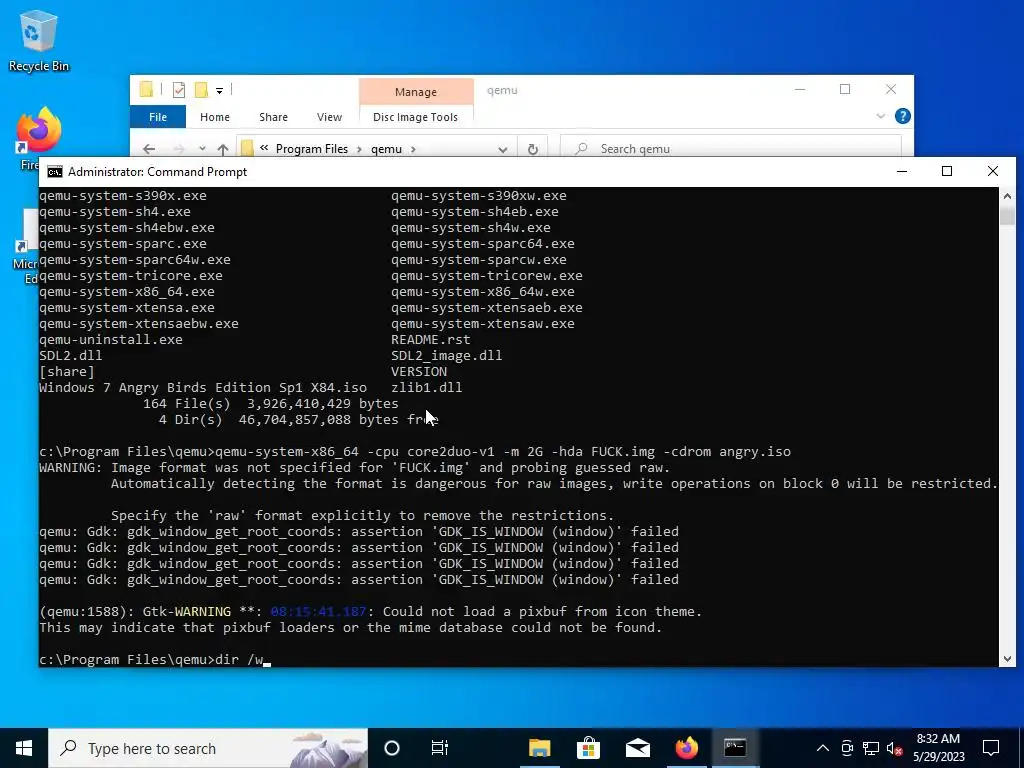Maximize the qemu Explorer window
The image size is (1024, 768).
(845, 89)
